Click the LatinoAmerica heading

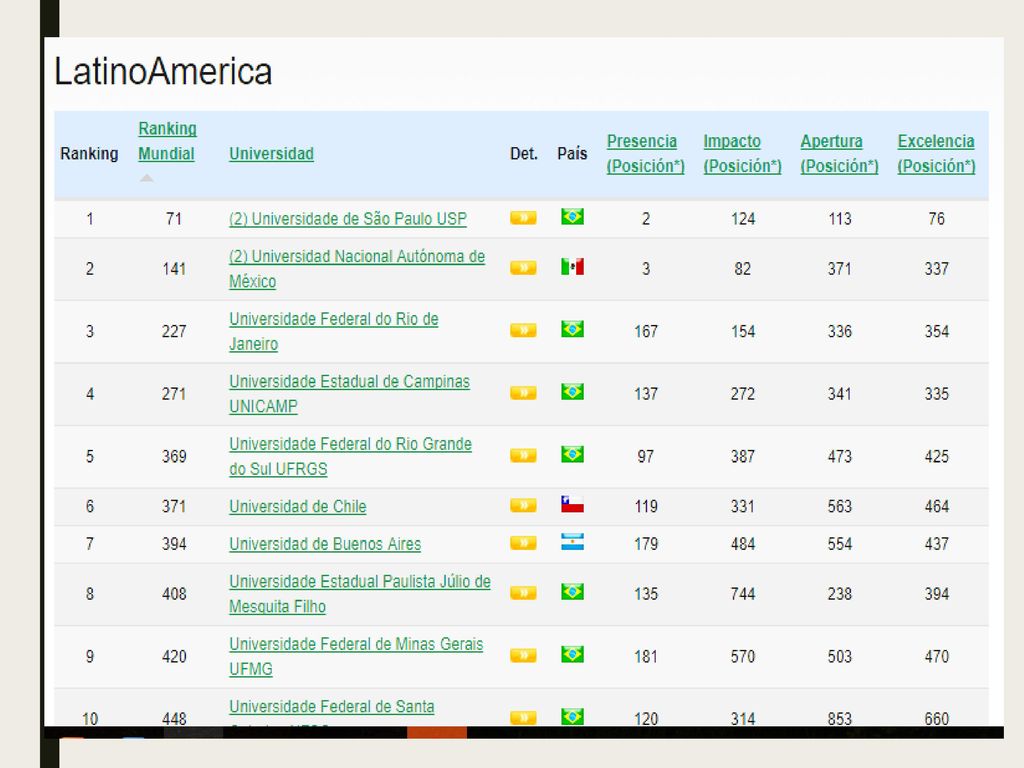point(163,71)
